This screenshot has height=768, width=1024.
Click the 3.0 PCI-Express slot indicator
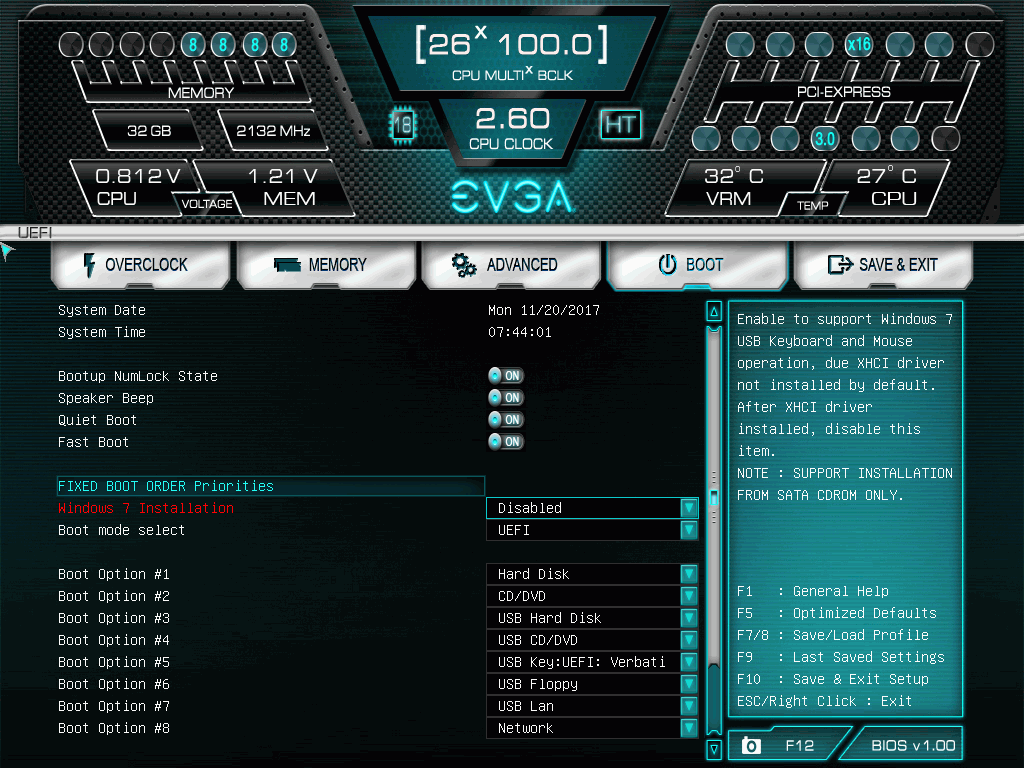point(824,138)
